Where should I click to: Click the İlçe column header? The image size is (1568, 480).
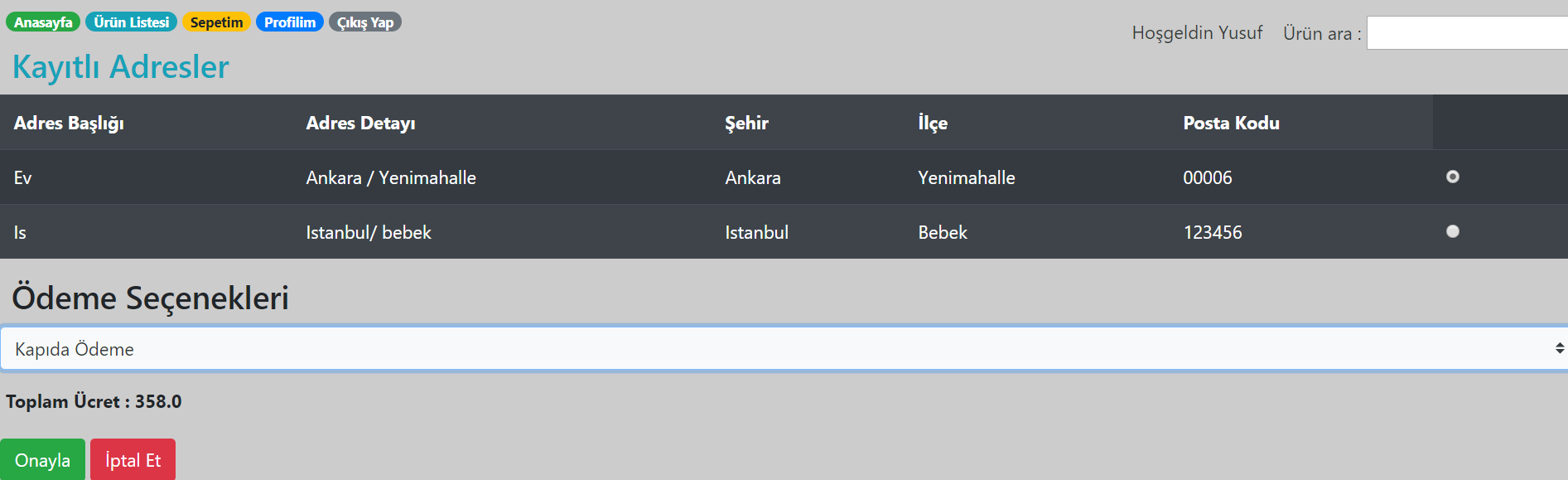tap(933, 123)
